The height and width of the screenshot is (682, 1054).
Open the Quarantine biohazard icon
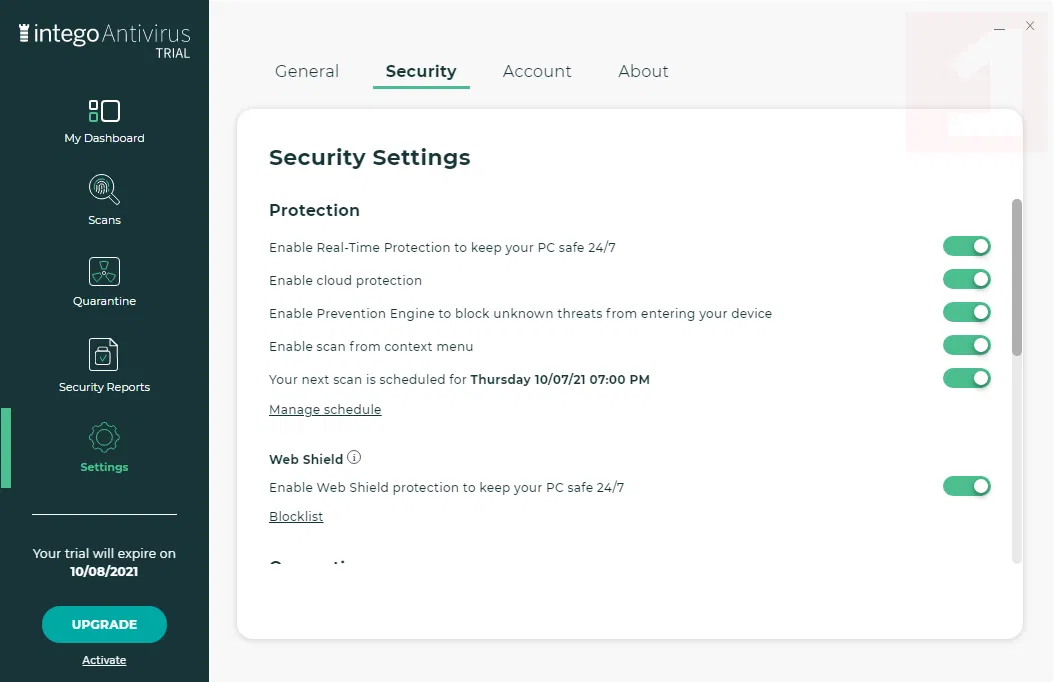pyautogui.click(x=104, y=271)
